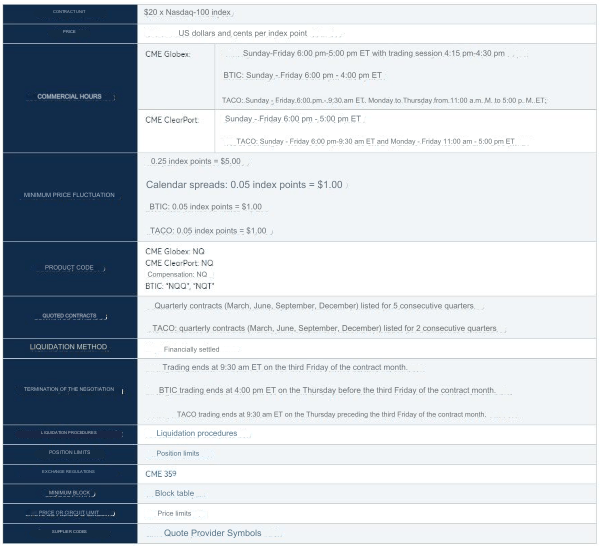Select the BTIC "NQQ", "NQT" product codes
The height and width of the screenshot is (546, 601).
(179, 285)
